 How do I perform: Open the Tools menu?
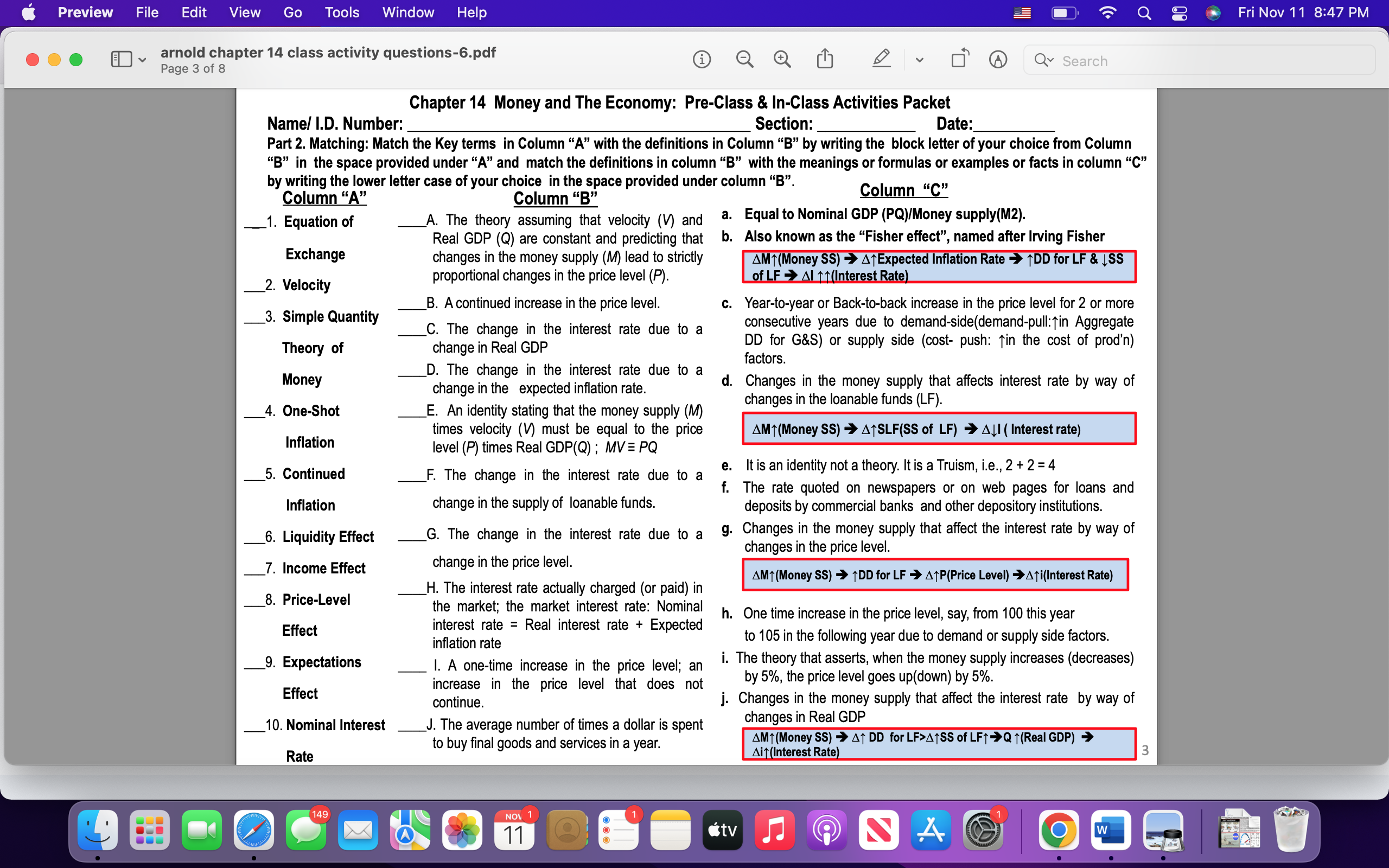(x=341, y=12)
